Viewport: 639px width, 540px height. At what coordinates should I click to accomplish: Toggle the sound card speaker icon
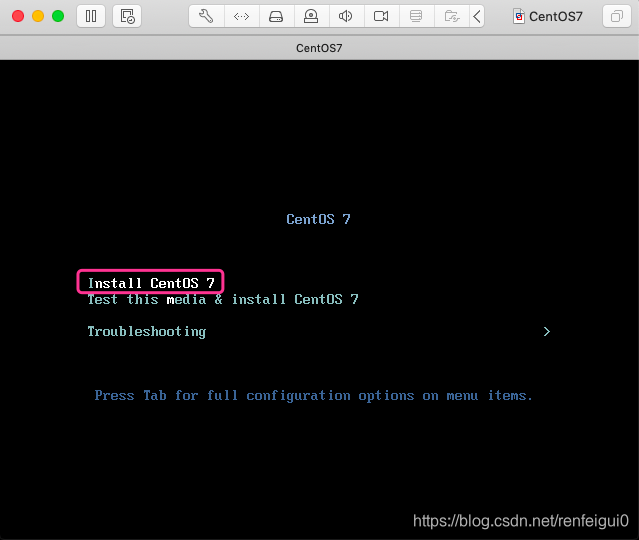point(346,16)
